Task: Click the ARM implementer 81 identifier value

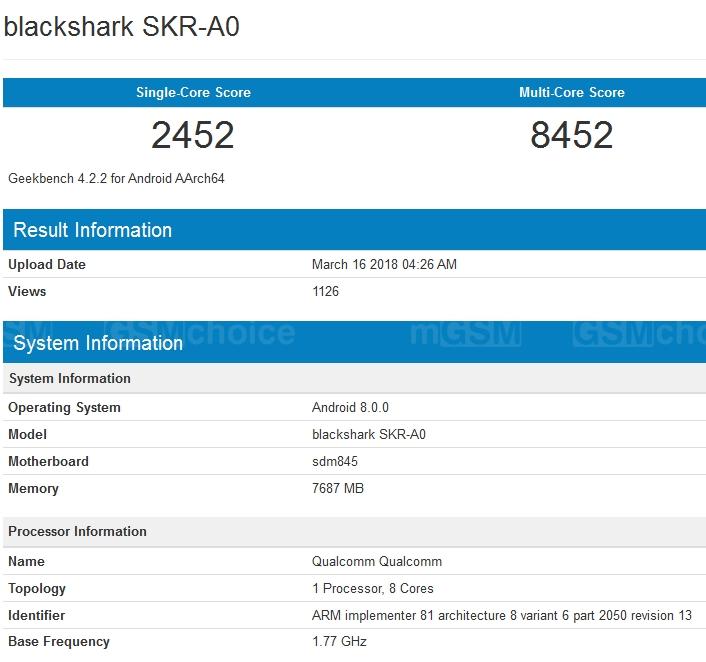Action: pyautogui.click(x=502, y=616)
